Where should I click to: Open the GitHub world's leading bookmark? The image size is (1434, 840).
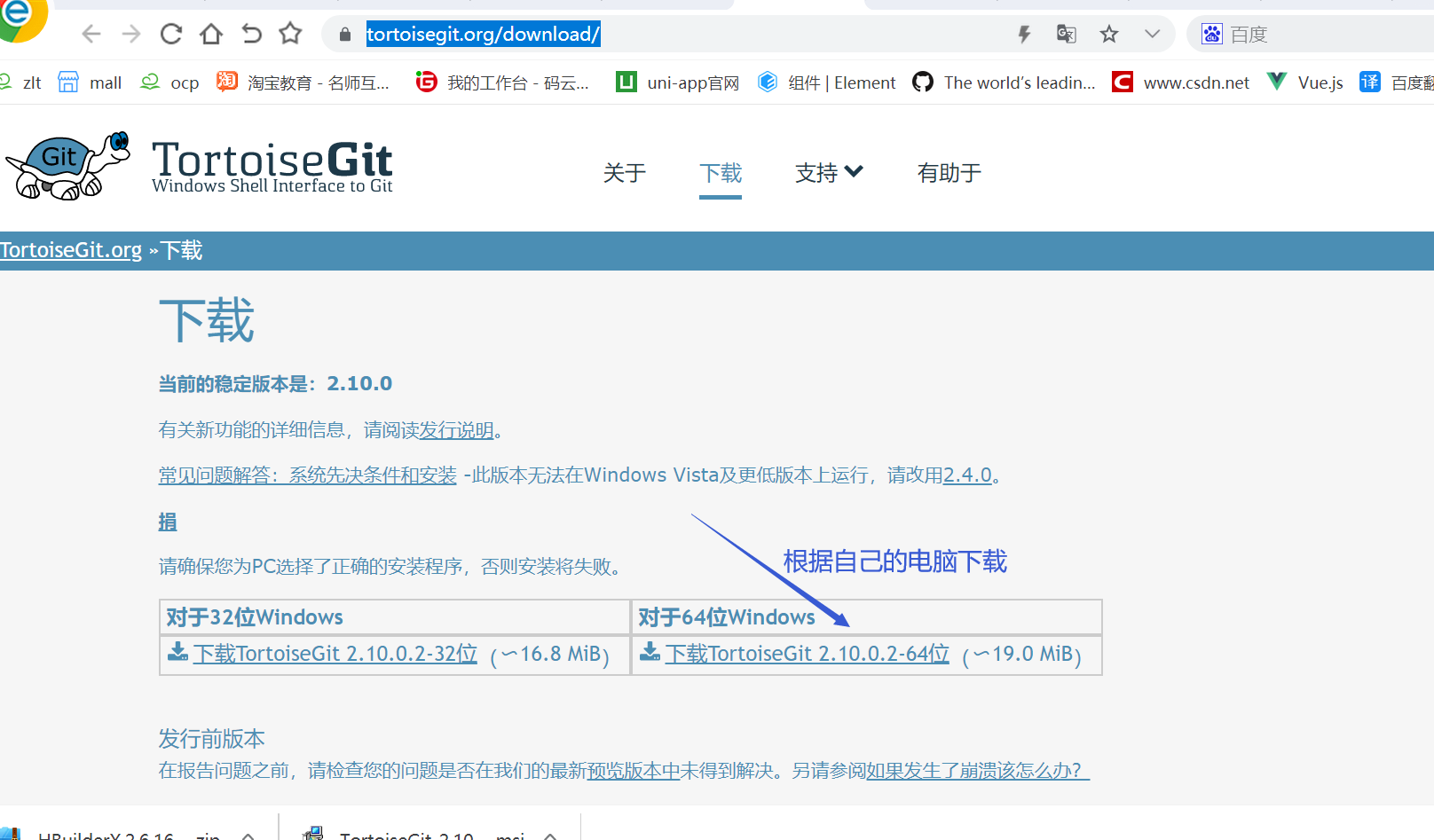point(1005,82)
